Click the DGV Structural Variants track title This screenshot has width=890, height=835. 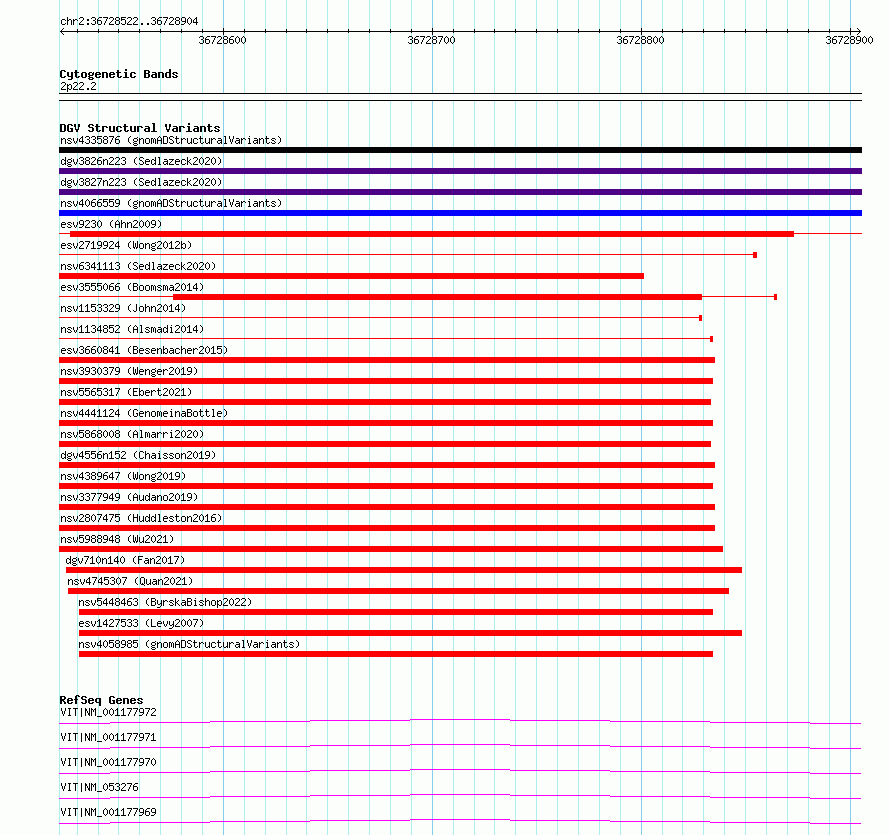click(x=140, y=128)
